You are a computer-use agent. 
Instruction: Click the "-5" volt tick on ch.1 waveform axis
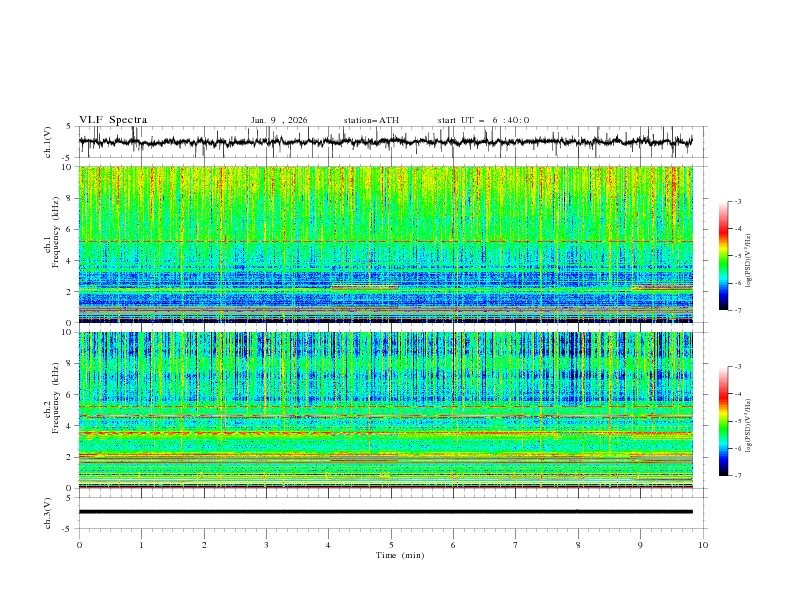[x=67, y=158]
